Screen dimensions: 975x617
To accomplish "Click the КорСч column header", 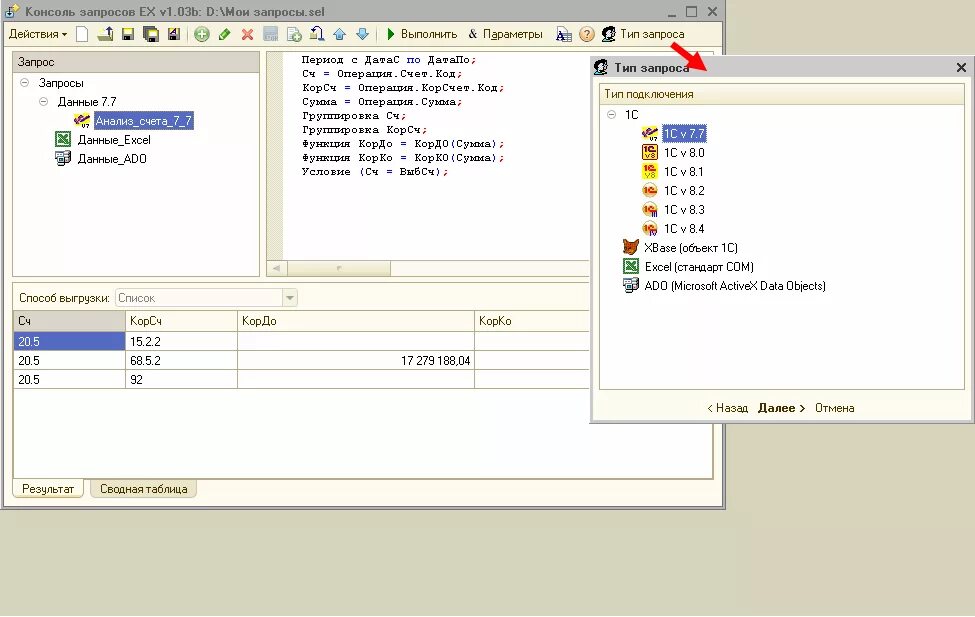I will point(181,321).
